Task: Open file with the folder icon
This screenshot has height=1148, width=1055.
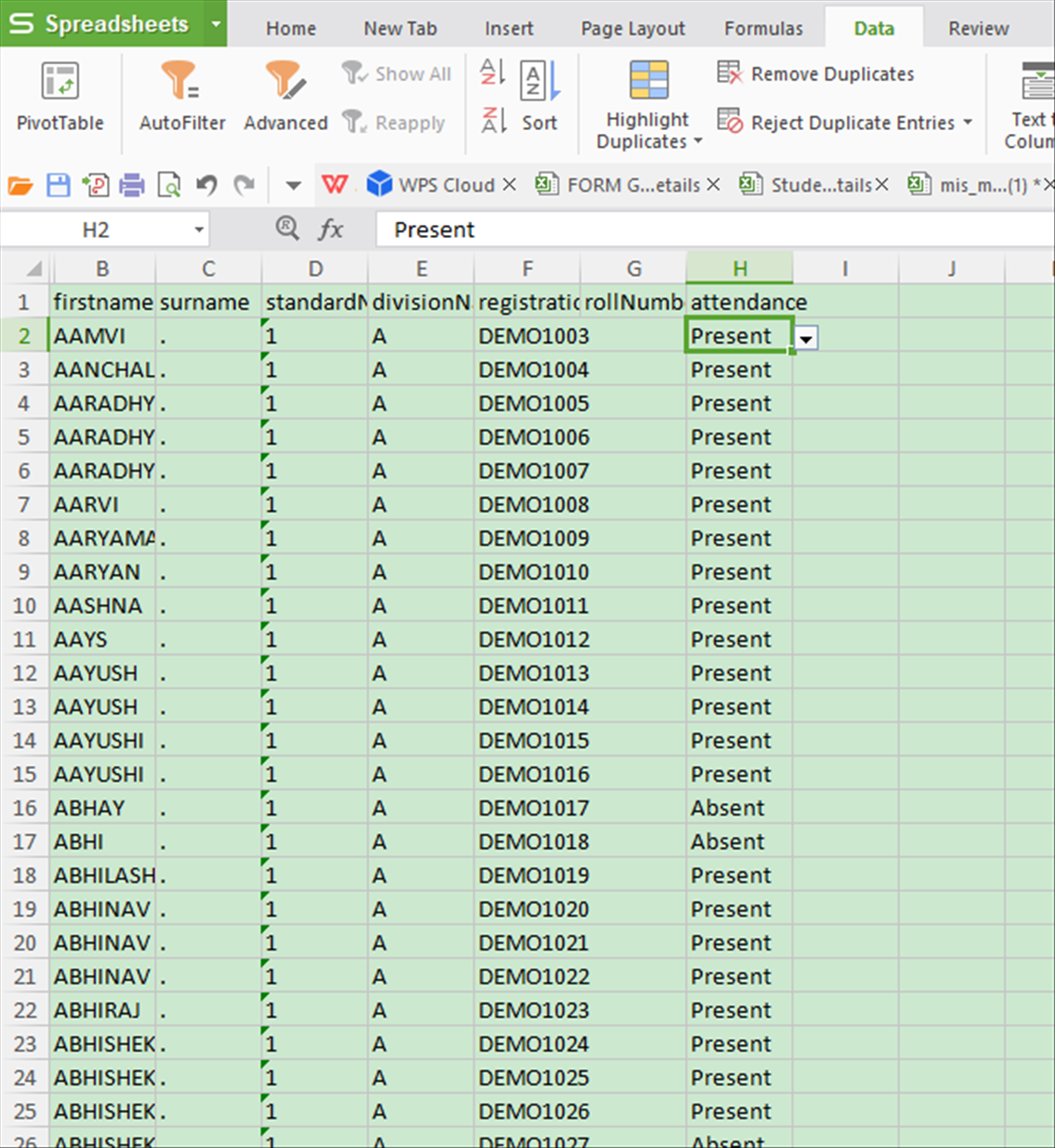Action: (x=20, y=186)
